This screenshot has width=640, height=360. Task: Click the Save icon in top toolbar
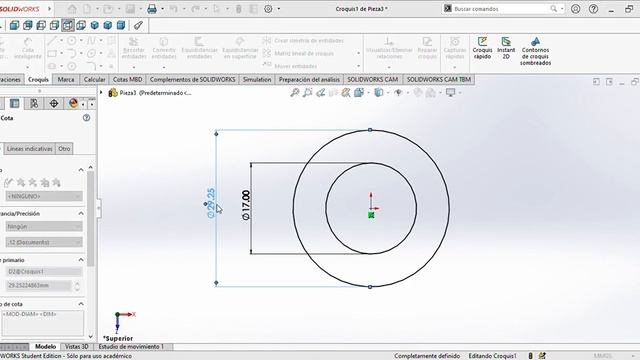pyautogui.click(x=130, y=9)
